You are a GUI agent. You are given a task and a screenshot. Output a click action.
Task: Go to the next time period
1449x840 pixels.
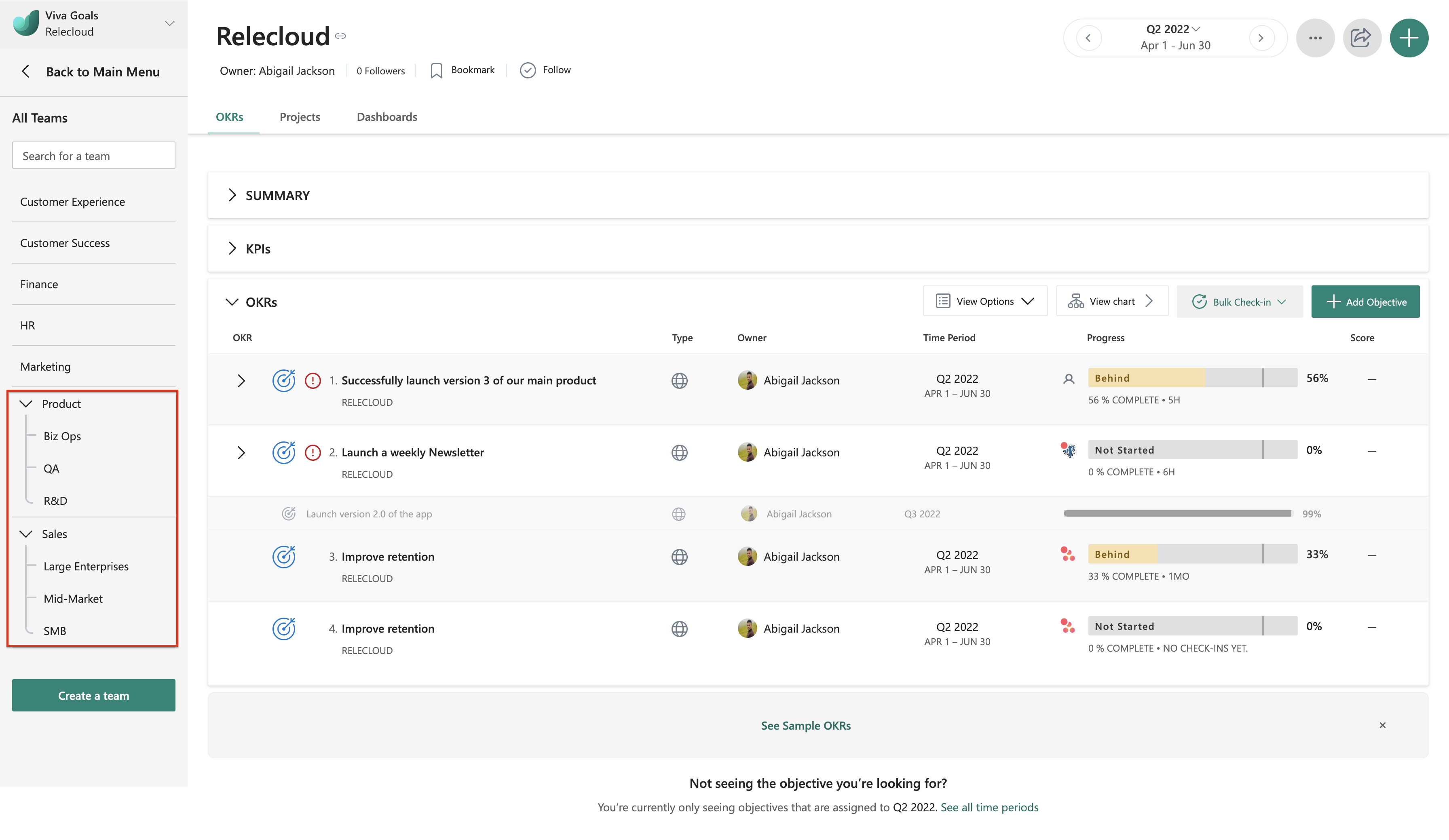pyautogui.click(x=1261, y=38)
